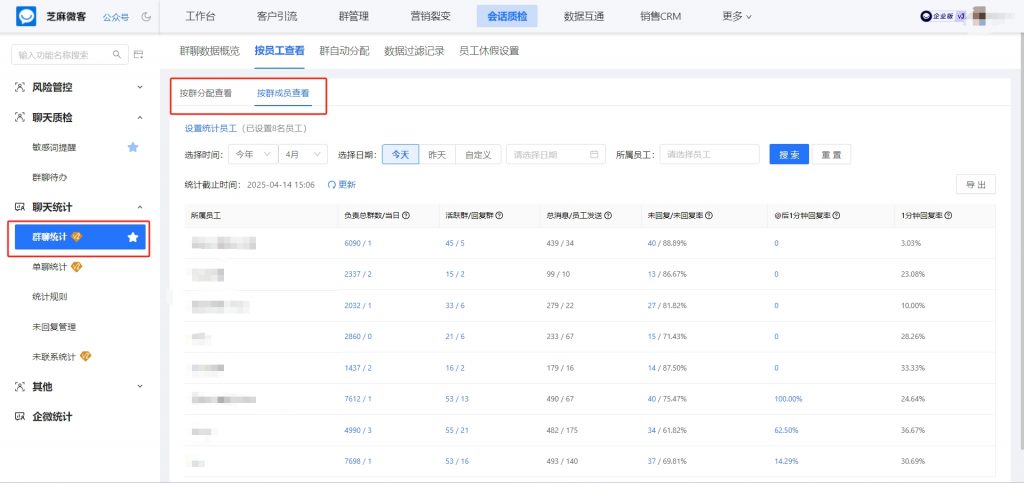Switch to the 按群分配查看 tab
The height and width of the screenshot is (483, 1024).
206,94
